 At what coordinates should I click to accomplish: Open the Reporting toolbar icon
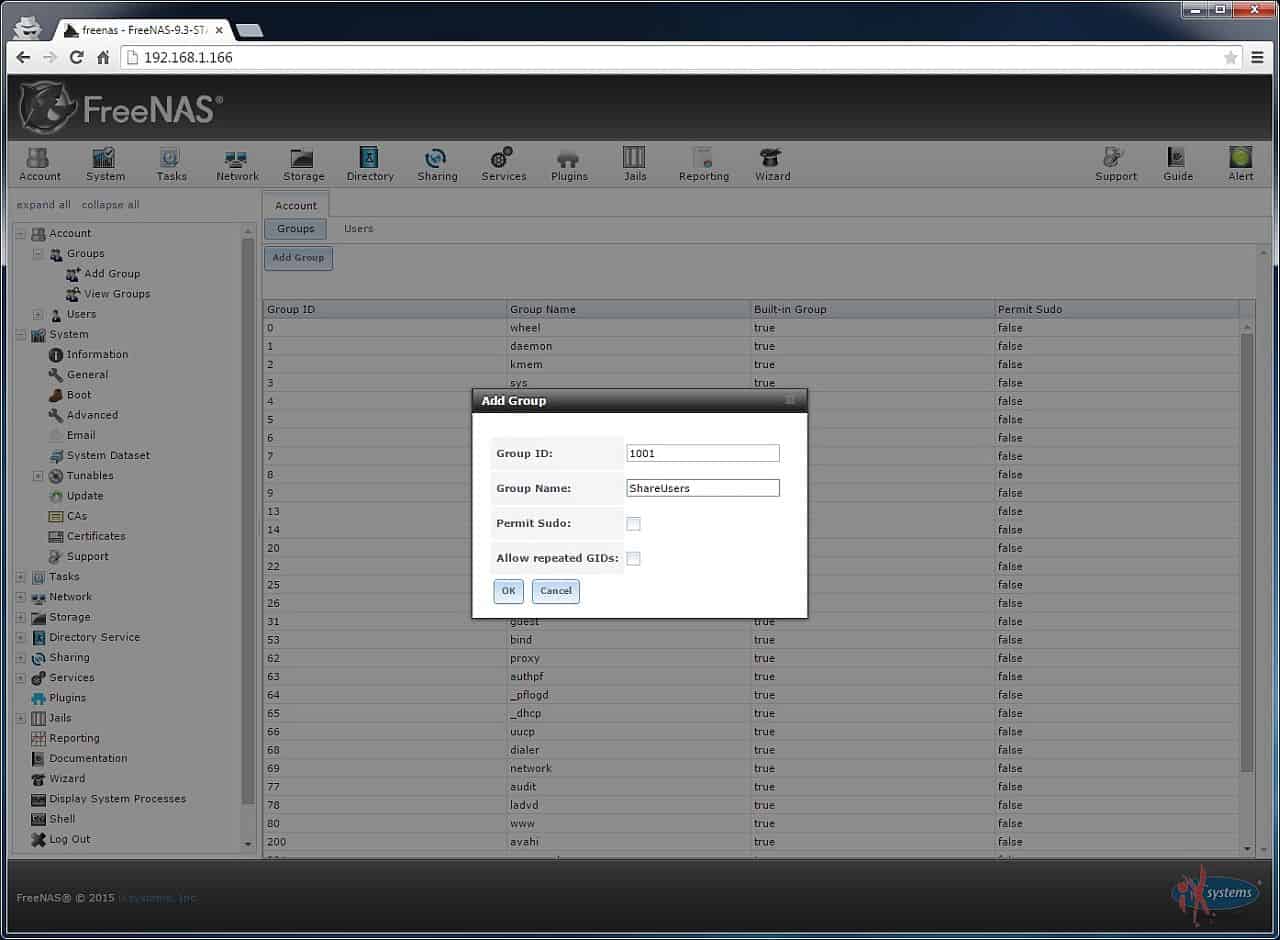pos(704,164)
